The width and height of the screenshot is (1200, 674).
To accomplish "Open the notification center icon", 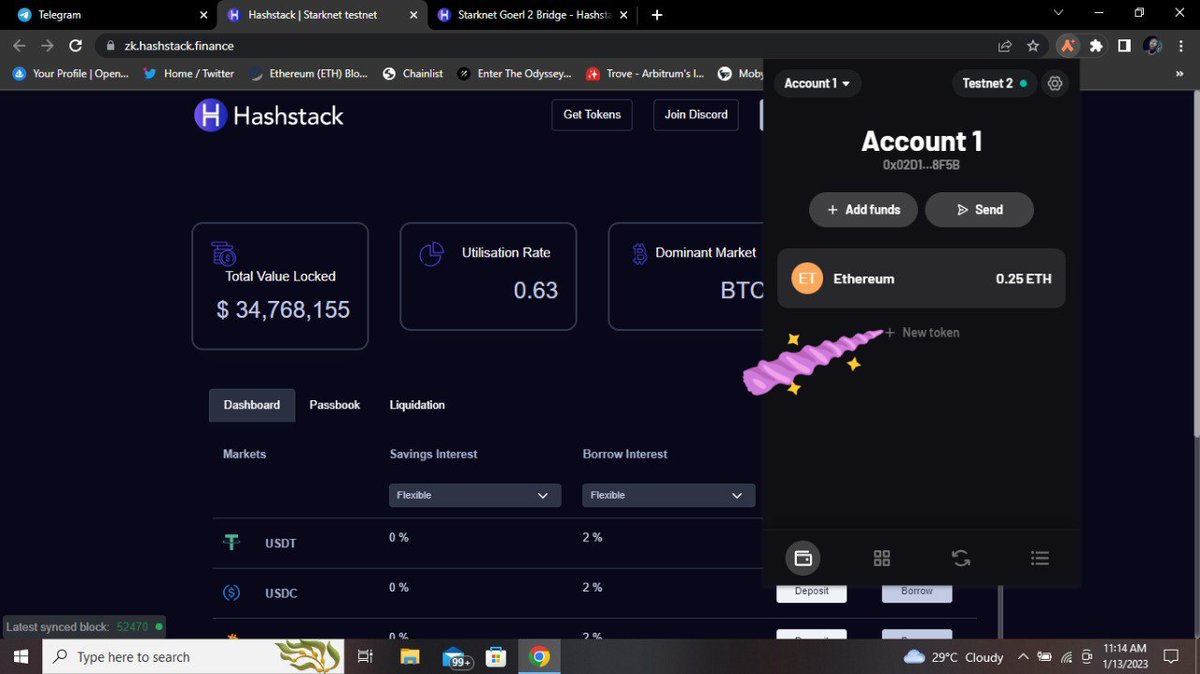I will (x=1170, y=657).
